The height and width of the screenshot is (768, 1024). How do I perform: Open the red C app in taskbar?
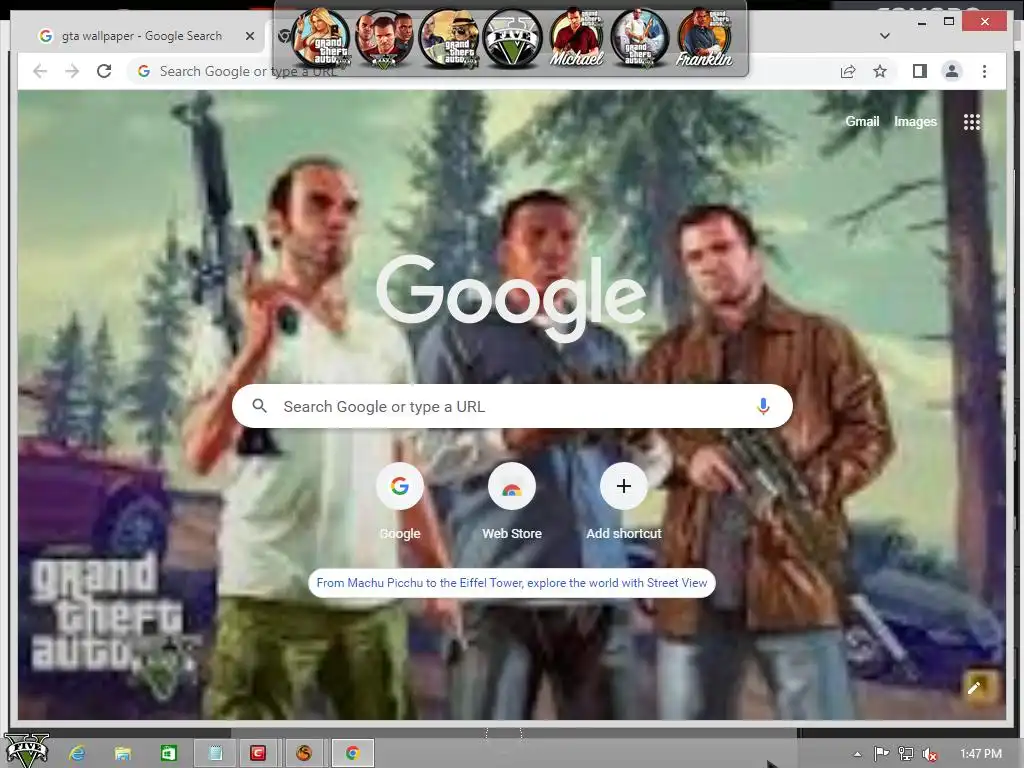click(259, 754)
